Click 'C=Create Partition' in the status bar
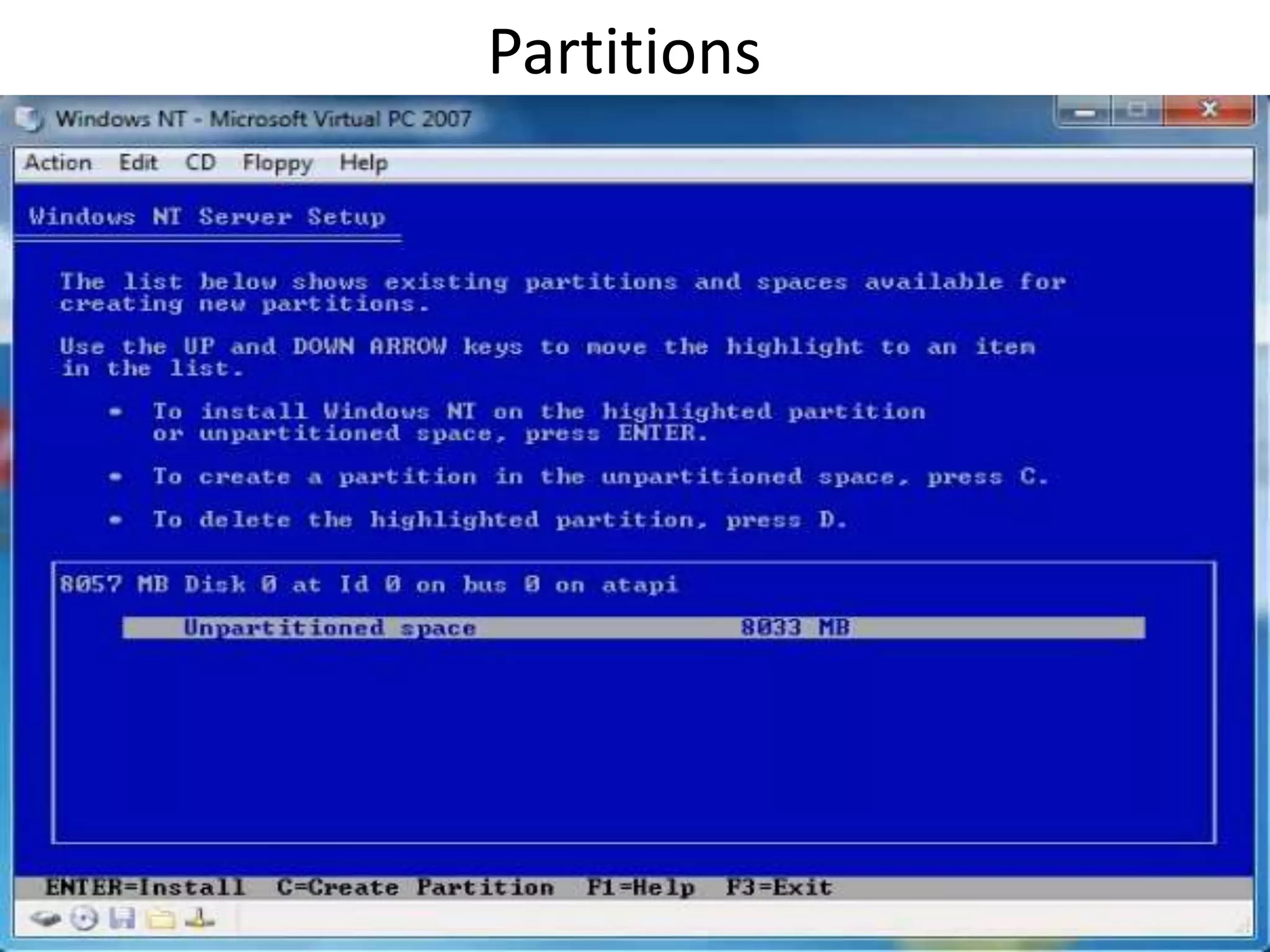The image size is (1270, 952). [x=415, y=887]
